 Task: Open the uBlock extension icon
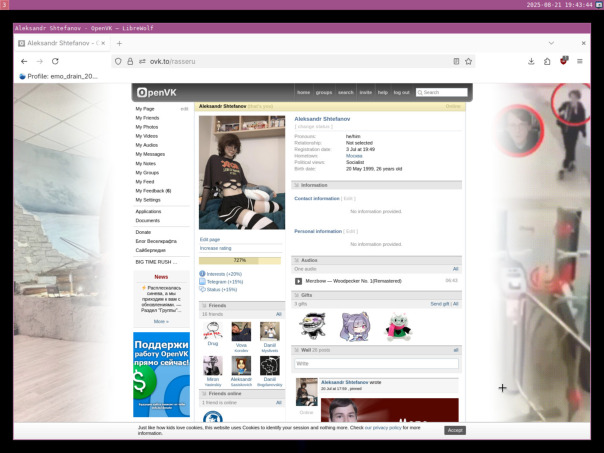click(564, 61)
